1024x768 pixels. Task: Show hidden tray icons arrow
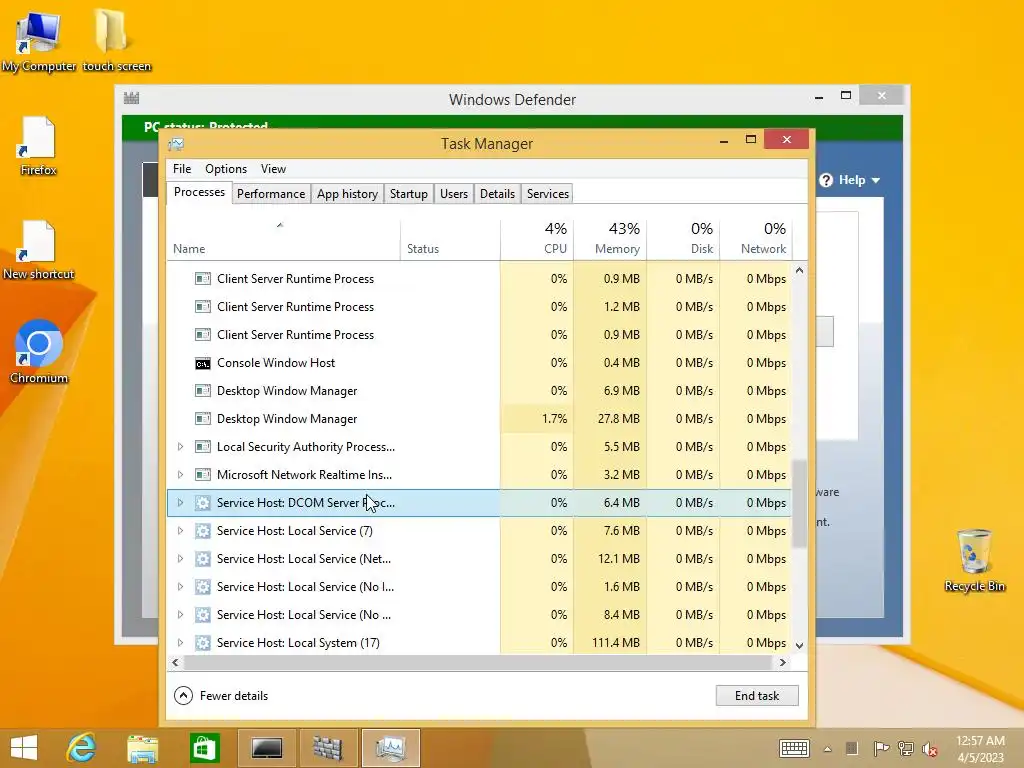point(827,749)
